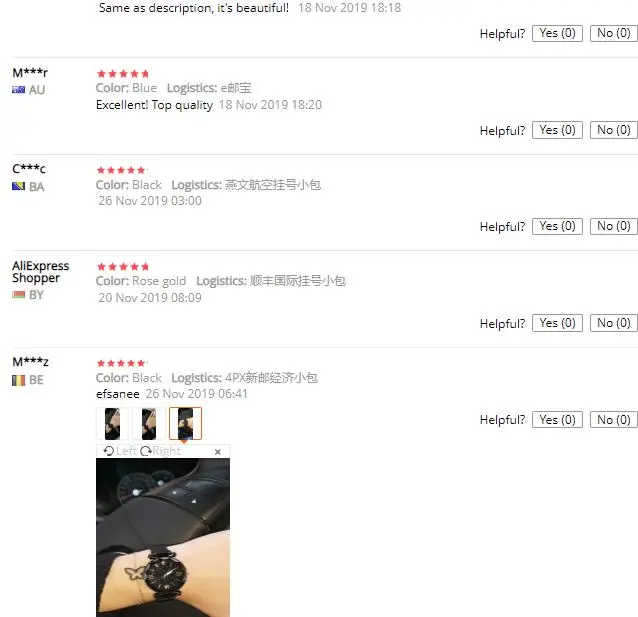This screenshot has height=617, width=638.
Task: Vote No on AliExpress Shopper's review
Action: click(x=614, y=323)
